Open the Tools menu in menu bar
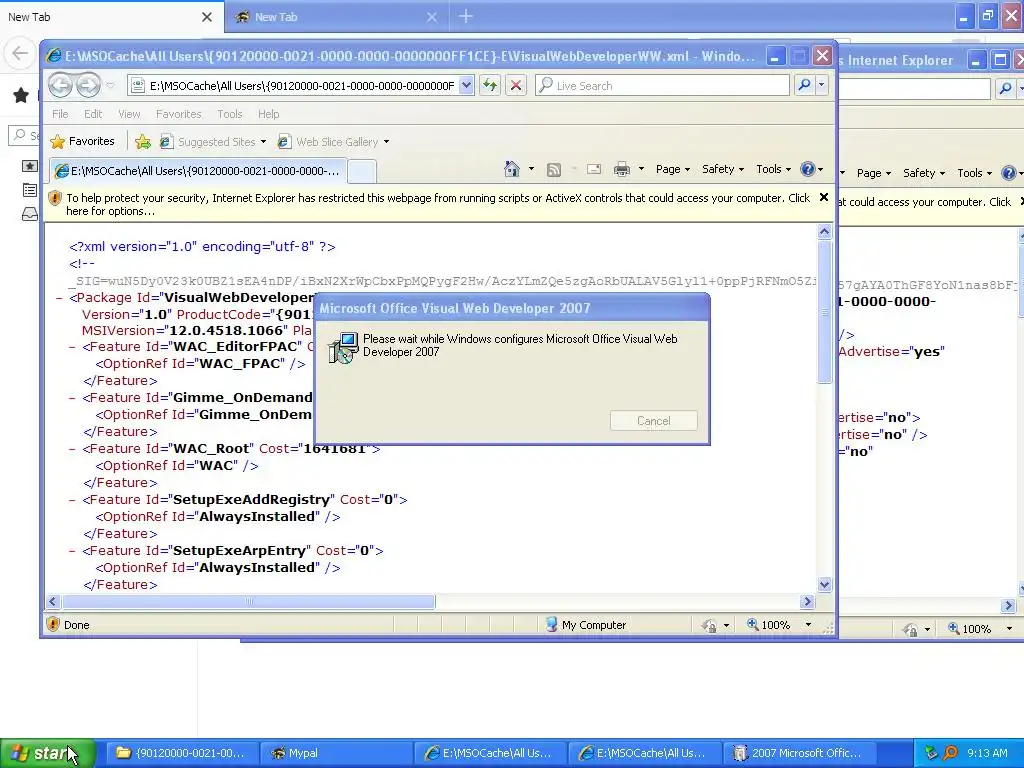 [x=230, y=114]
